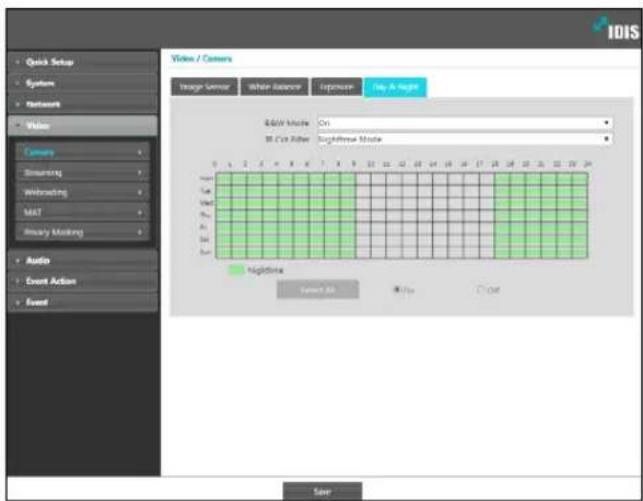Click the IDIS logo

click(616, 29)
